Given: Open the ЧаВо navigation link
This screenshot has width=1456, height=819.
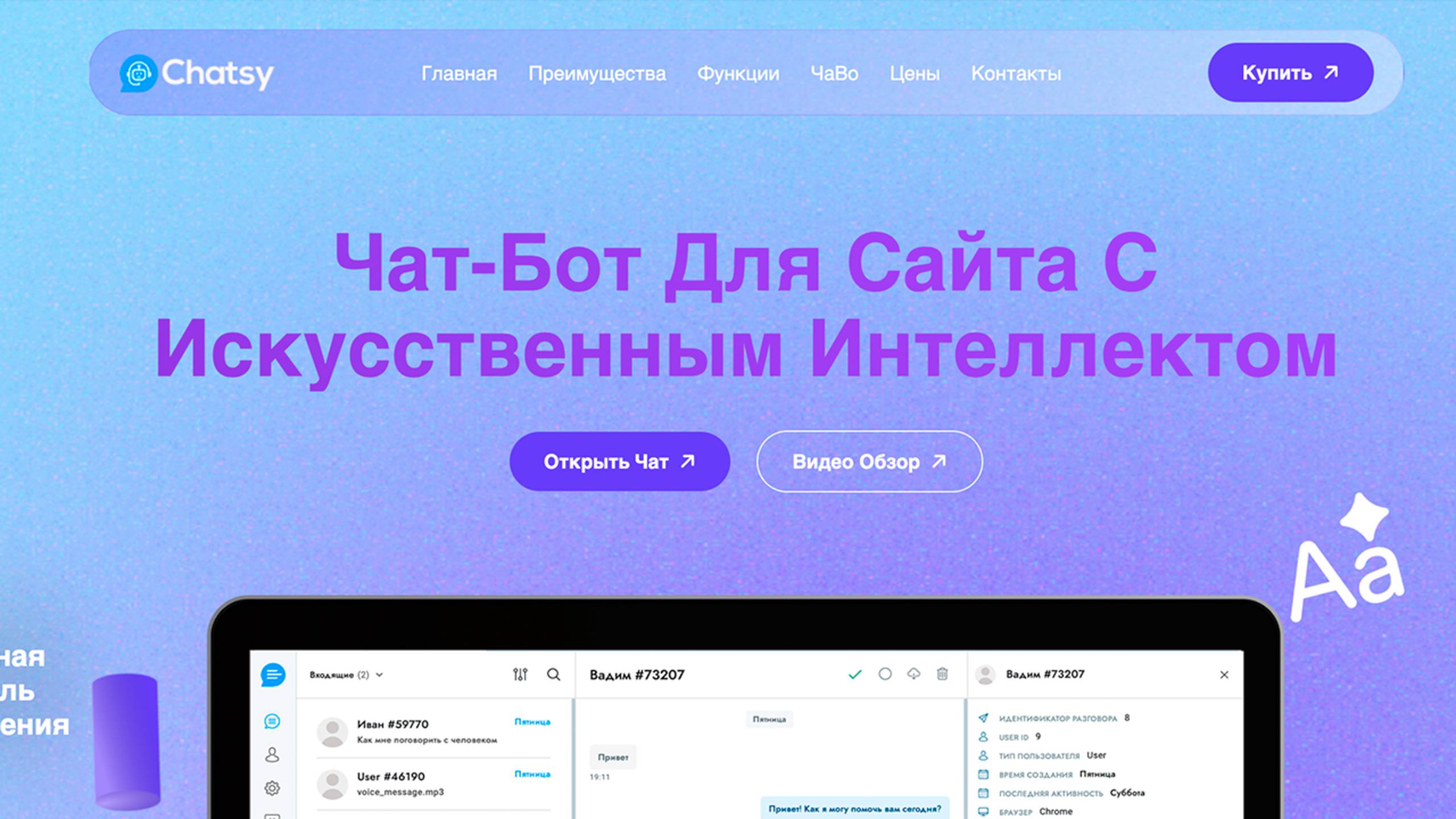Looking at the screenshot, I should pos(834,73).
